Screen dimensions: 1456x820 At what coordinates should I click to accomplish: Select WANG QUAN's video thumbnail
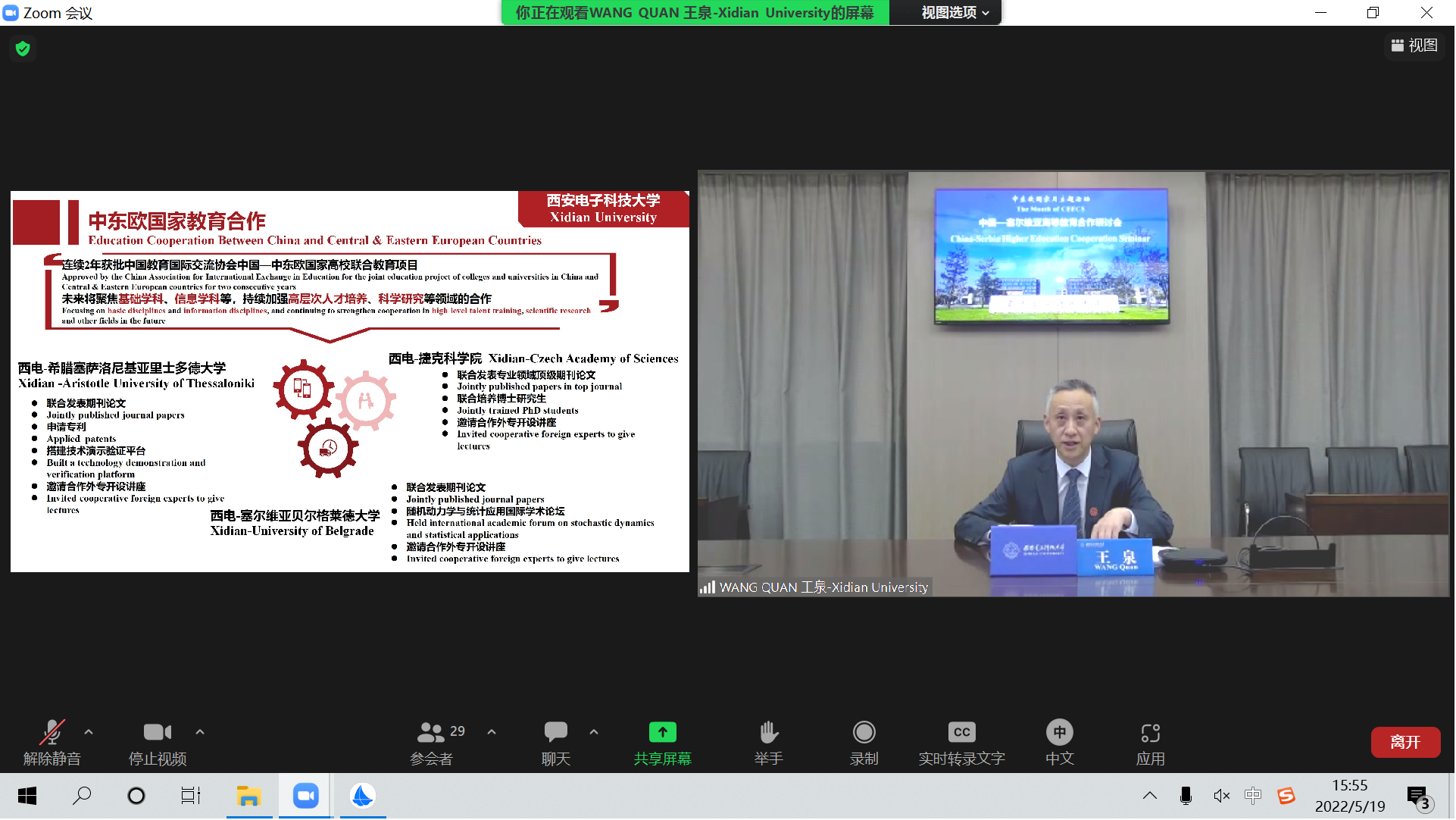click(x=1073, y=383)
